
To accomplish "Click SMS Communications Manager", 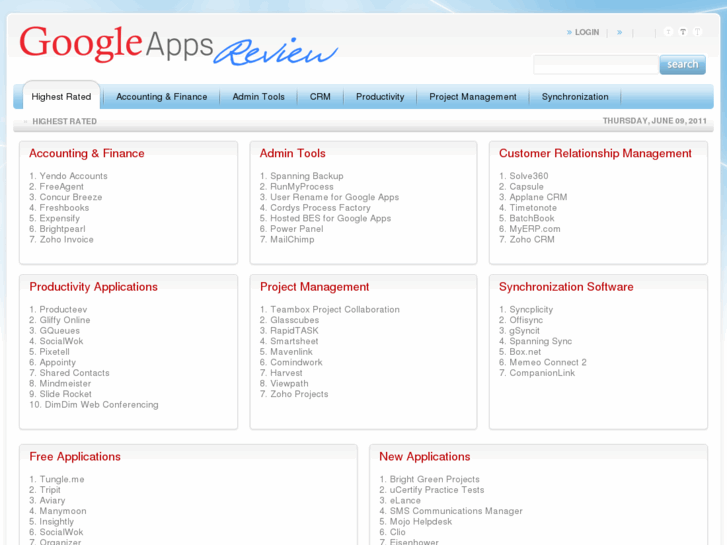I will coord(456,511).
